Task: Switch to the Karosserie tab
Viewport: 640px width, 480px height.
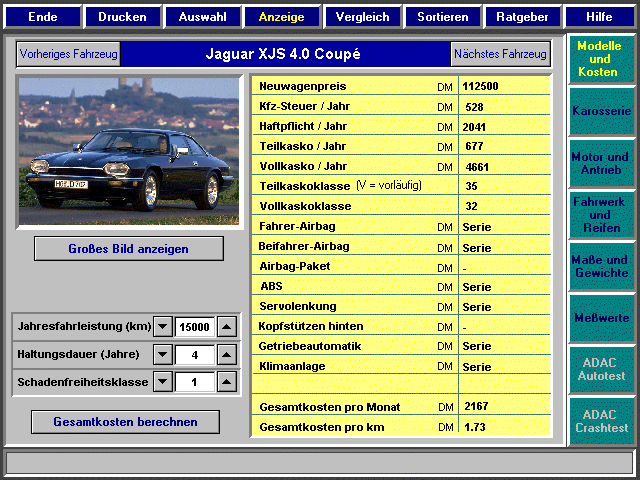Action: pos(601,111)
